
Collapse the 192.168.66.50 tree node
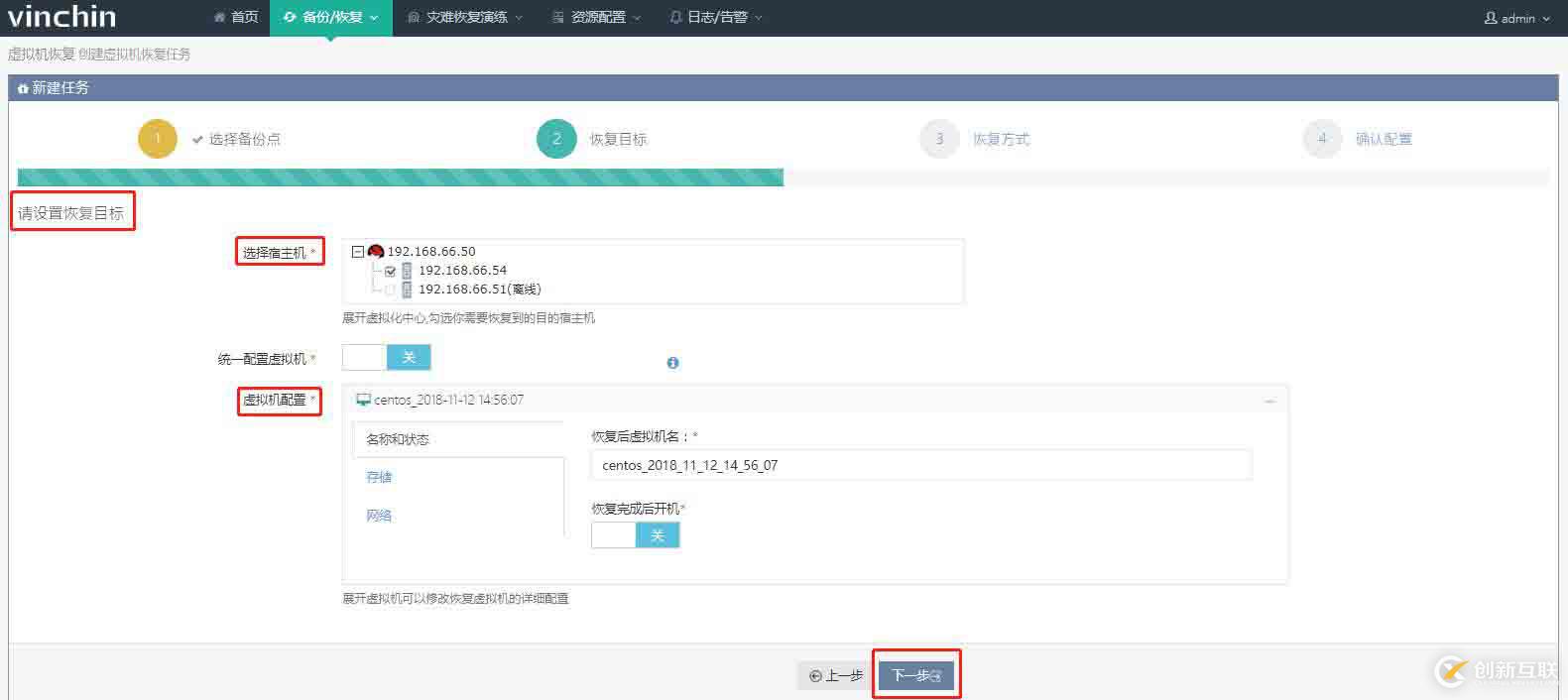[358, 252]
